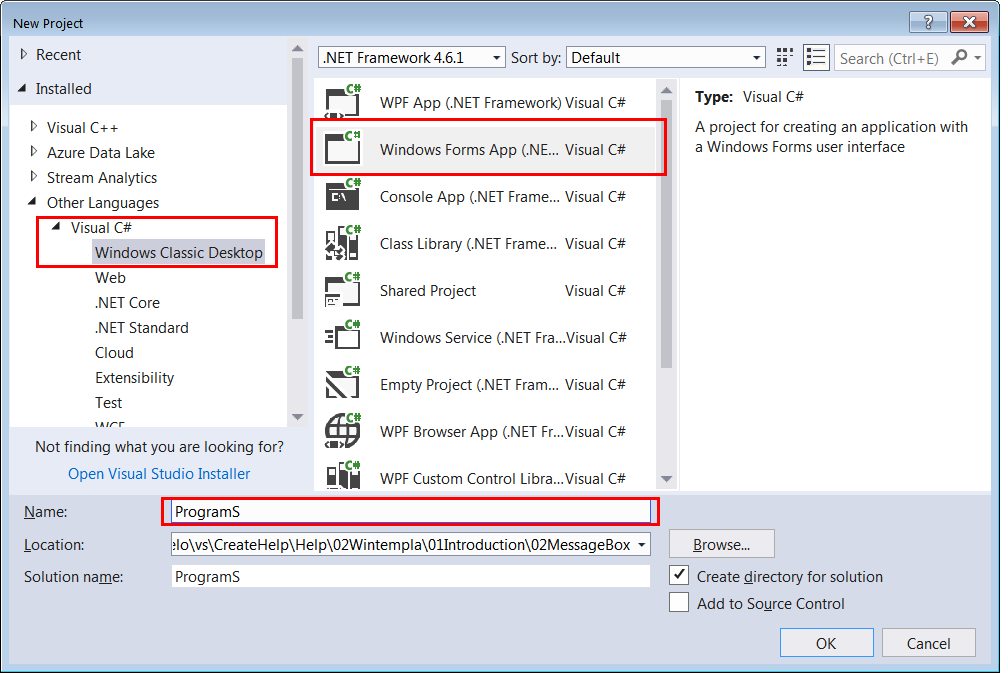Select Windows Classic Desktop category
The width and height of the screenshot is (1000, 673).
179,253
